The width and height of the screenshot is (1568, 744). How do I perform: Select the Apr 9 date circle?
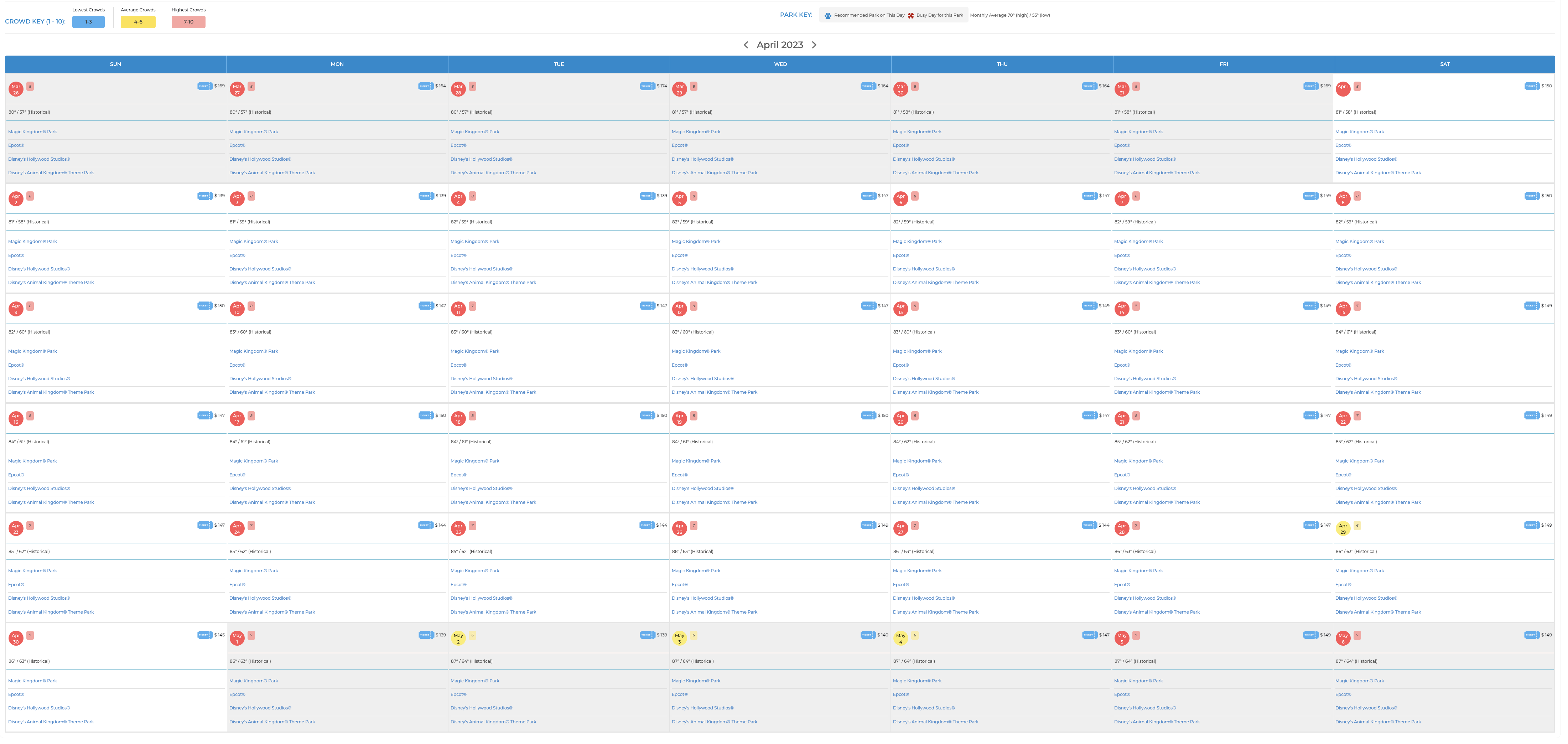point(16,309)
